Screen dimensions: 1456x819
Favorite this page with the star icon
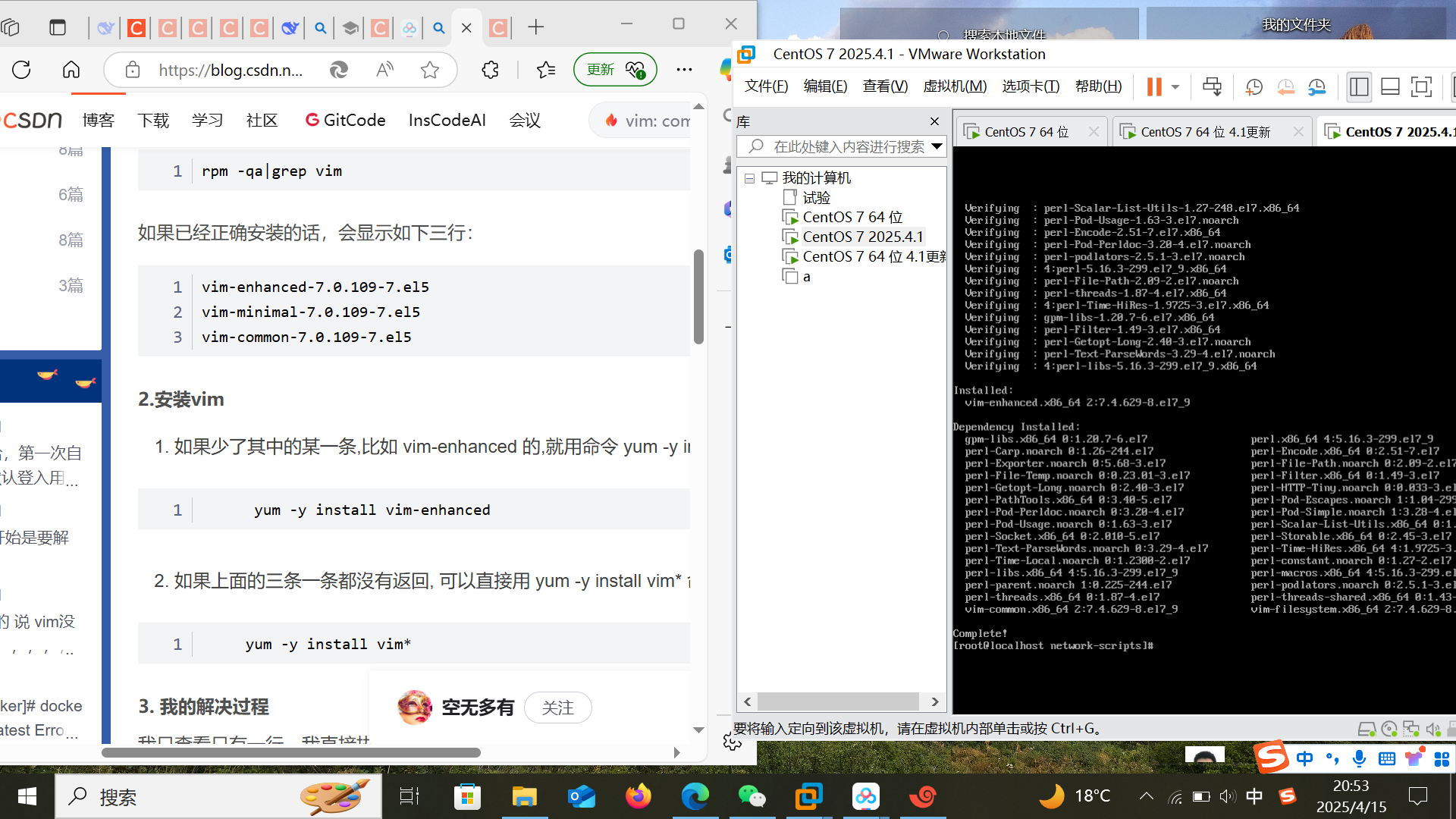[x=430, y=70]
